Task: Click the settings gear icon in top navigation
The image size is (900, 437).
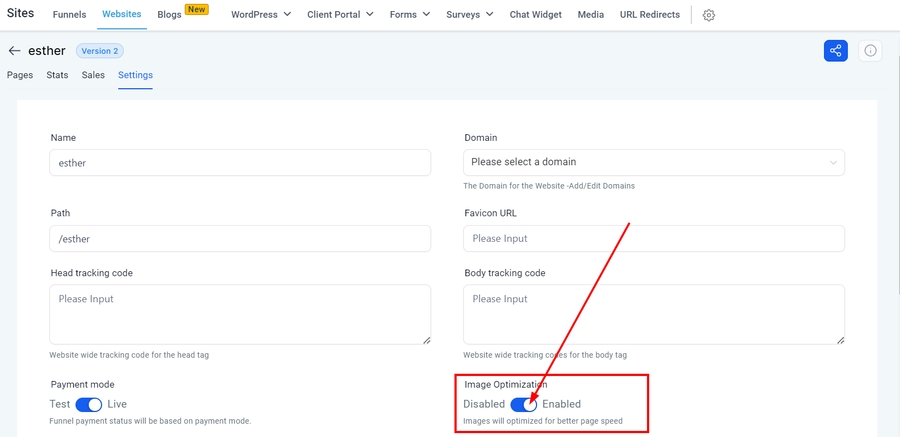Action: click(x=709, y=15)
